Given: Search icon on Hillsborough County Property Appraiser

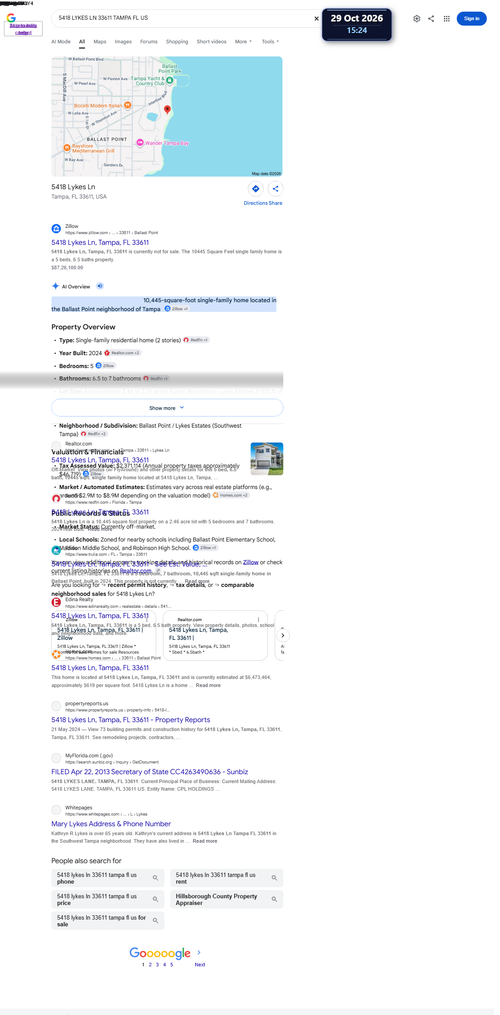Looking at the screenshot, I should click(x=274, y=899).
